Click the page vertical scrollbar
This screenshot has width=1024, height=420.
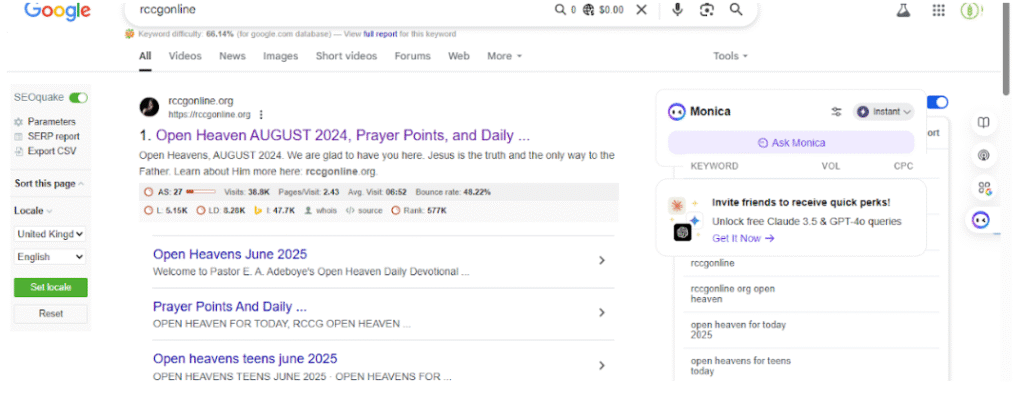click(1006, 49)
